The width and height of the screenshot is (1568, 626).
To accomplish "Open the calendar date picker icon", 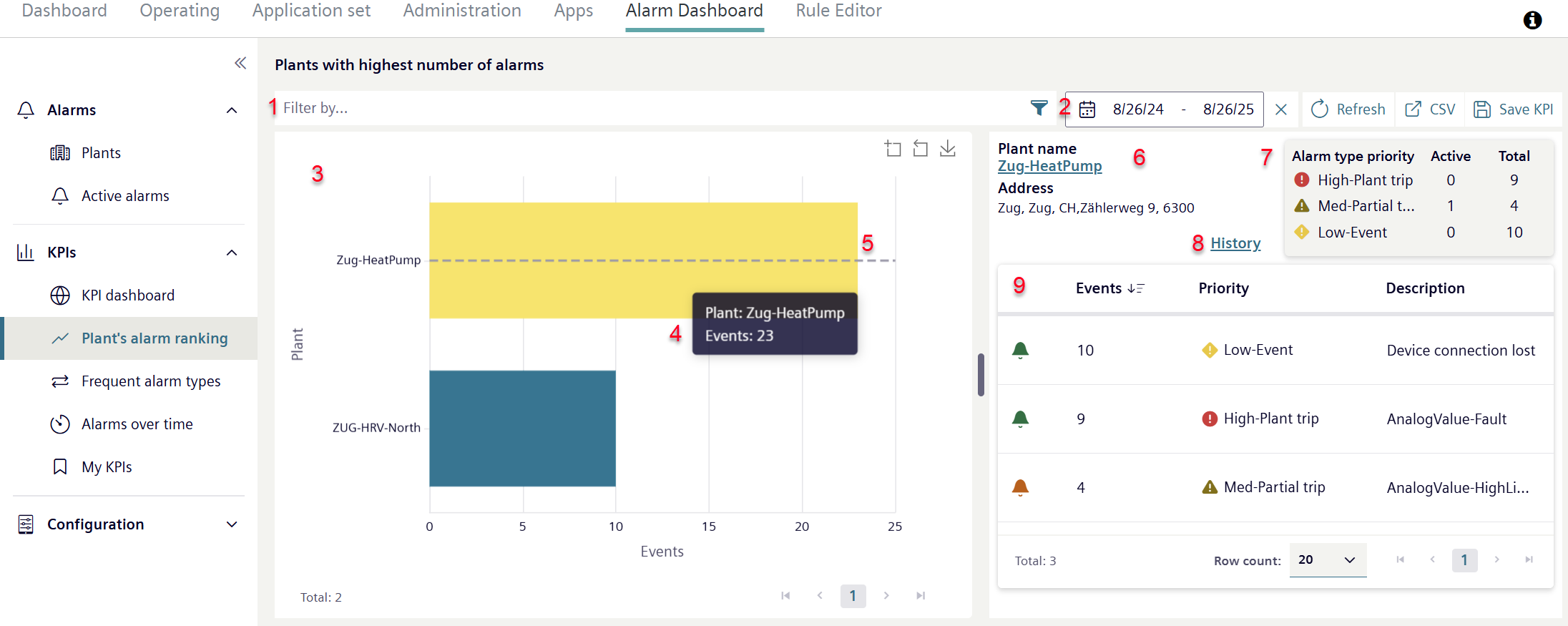I will 1087,109.
